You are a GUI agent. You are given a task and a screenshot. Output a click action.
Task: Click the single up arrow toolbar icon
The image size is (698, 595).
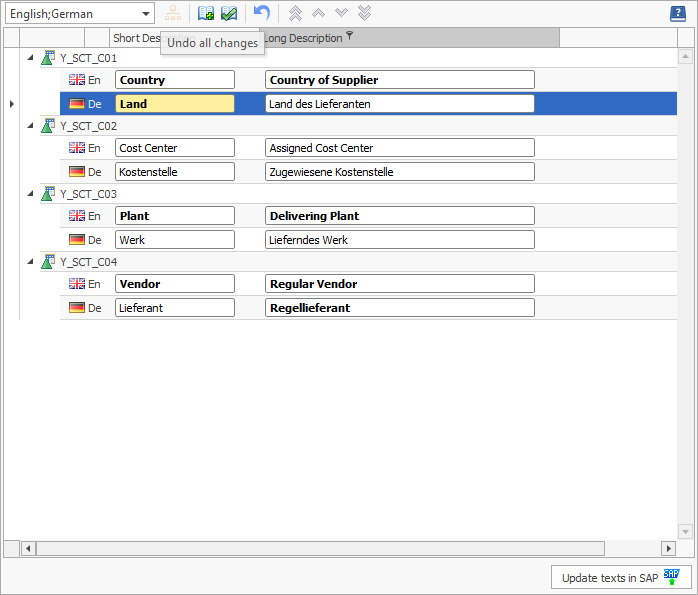(x=318, y=13)
